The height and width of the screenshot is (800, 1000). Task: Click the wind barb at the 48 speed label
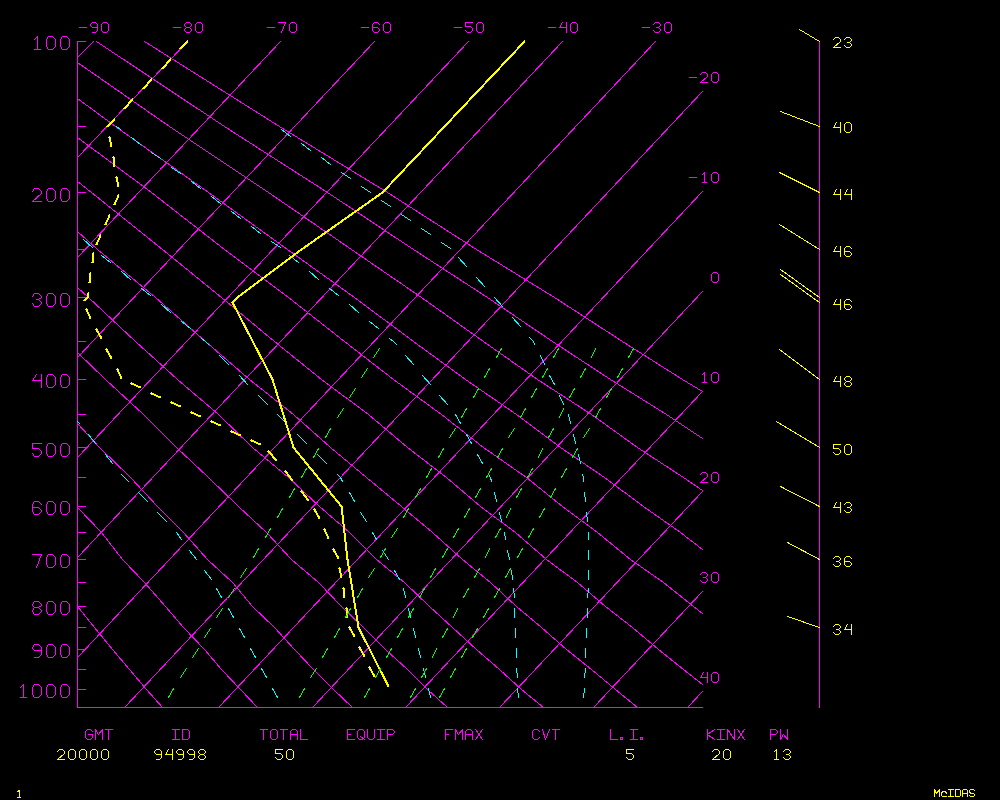coord(799,364)
